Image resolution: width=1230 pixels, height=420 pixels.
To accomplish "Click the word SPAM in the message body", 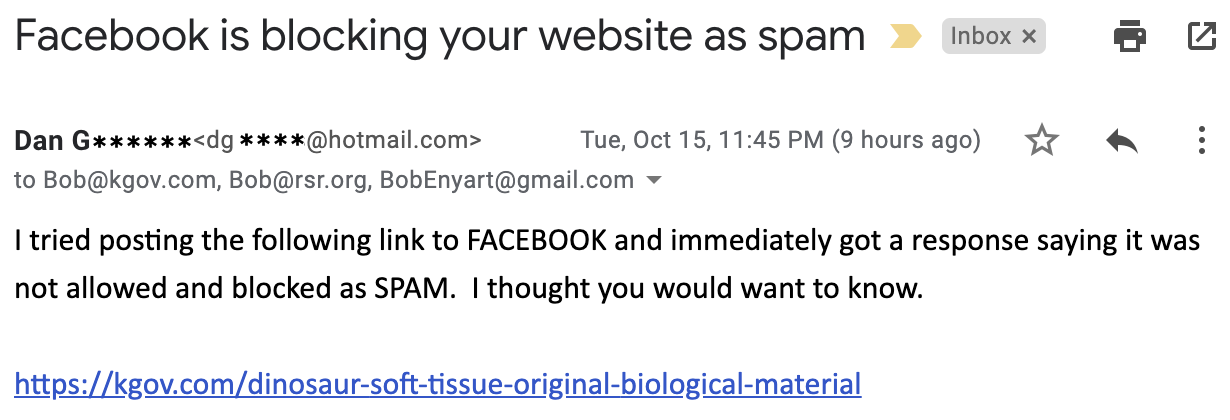I will (410, 290).
